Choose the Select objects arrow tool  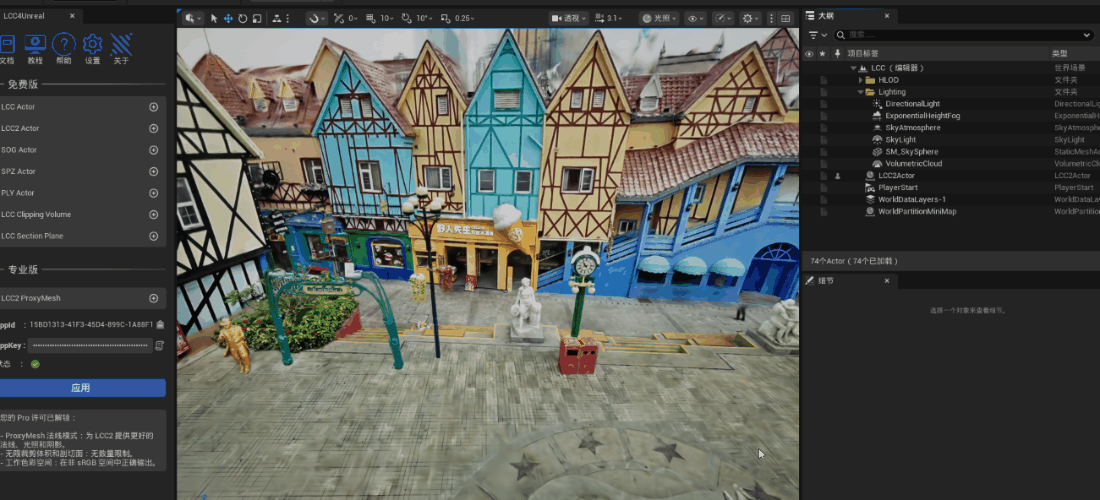click(214, 18)
